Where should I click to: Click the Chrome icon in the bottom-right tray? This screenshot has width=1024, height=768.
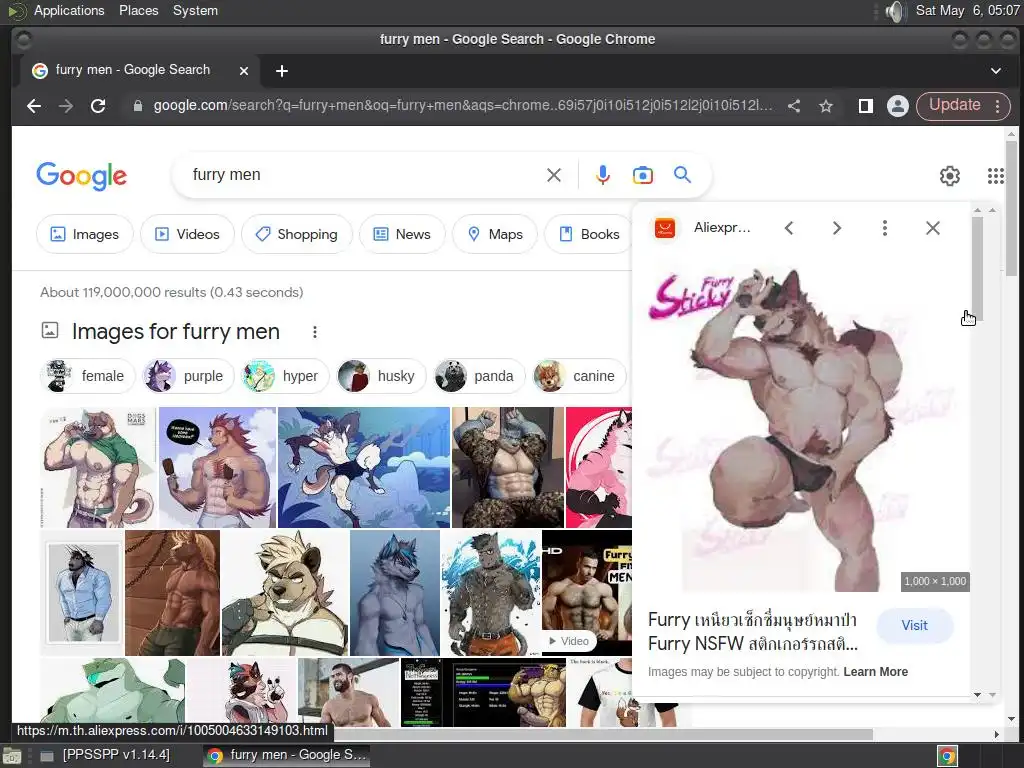coord(947,756)
